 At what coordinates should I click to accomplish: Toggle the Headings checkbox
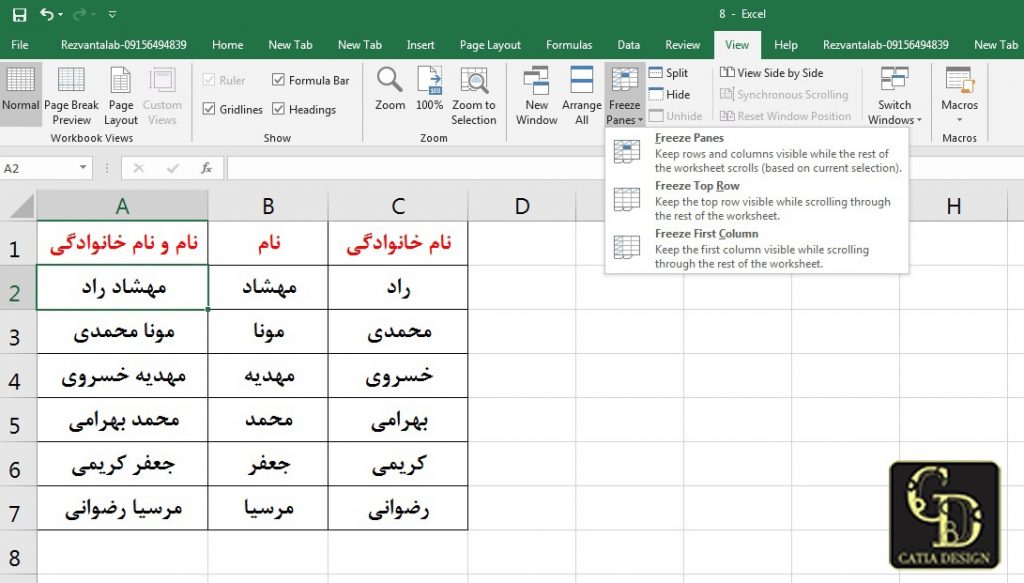click(x=278, y=108)
